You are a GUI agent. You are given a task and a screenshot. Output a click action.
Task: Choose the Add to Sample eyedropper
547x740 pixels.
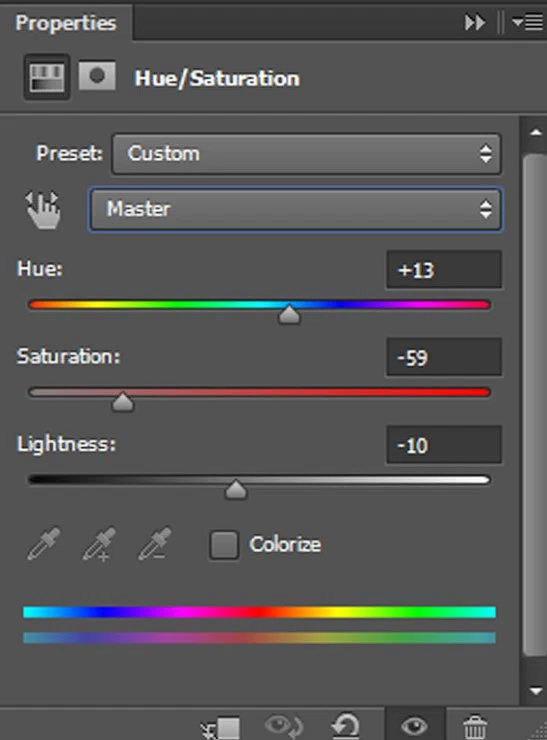[x=99, y=544]
